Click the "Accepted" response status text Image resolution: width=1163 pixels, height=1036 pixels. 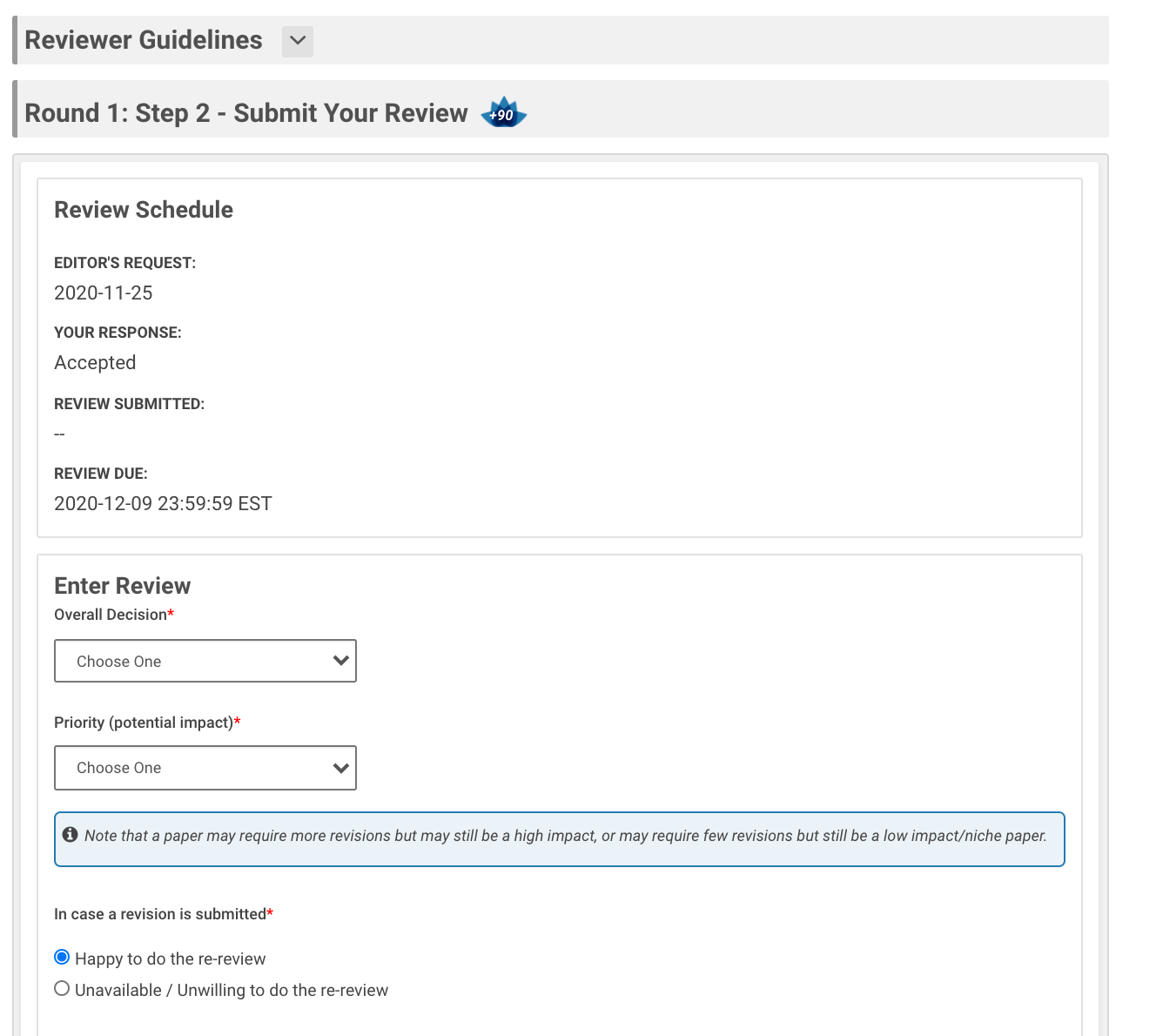coord(95,363)
